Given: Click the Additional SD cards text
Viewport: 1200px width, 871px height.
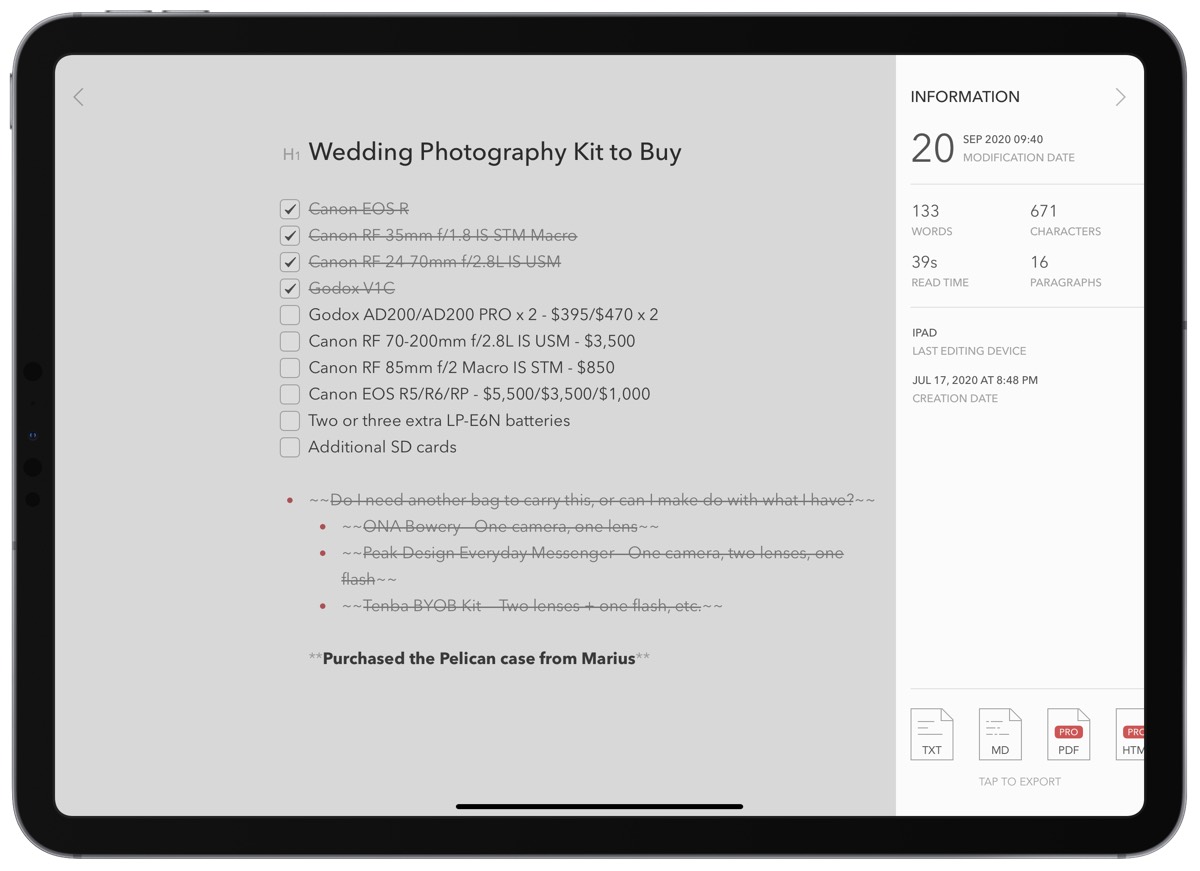Looking at the screenshot, I should 382,447.
